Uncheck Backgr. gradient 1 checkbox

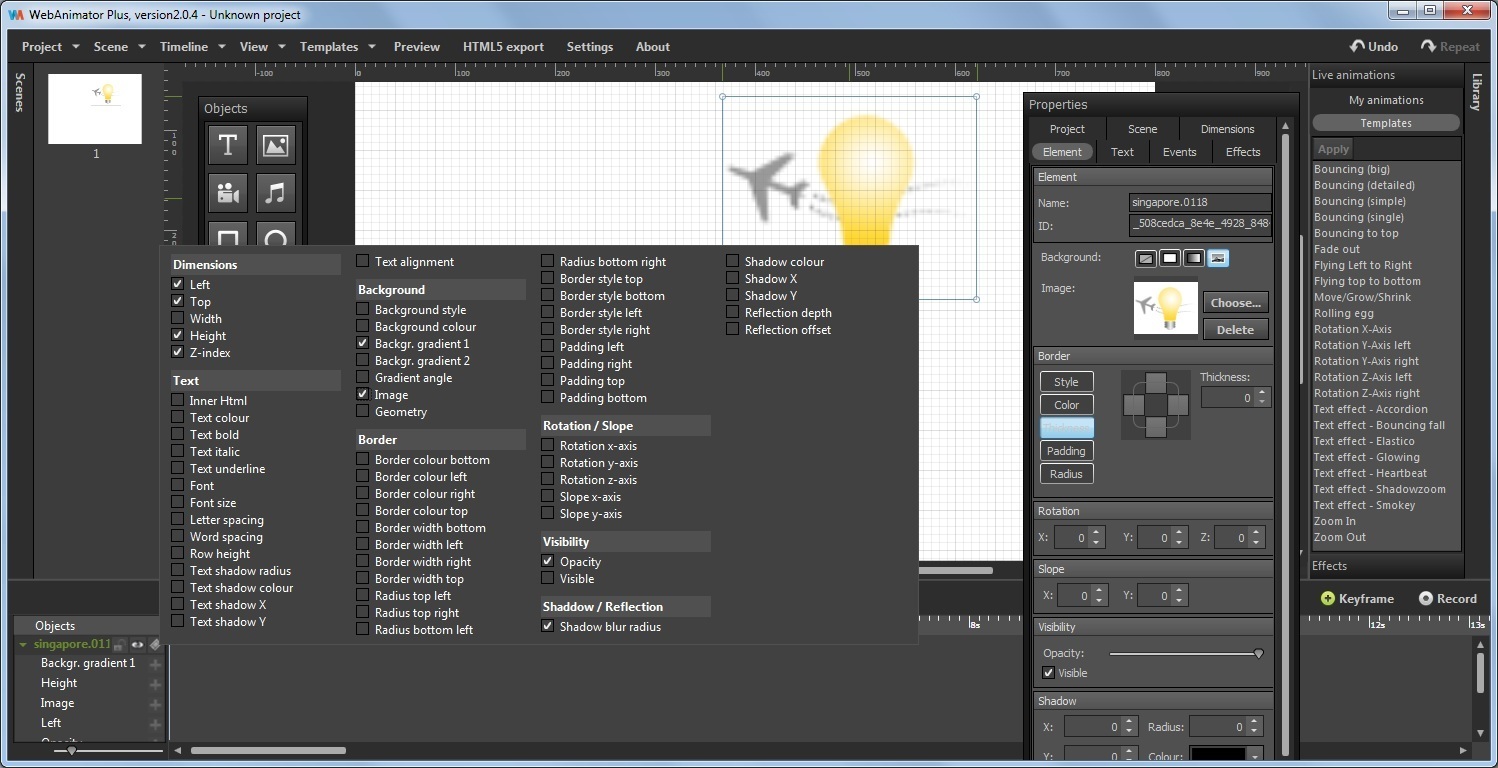coord(363,344)
